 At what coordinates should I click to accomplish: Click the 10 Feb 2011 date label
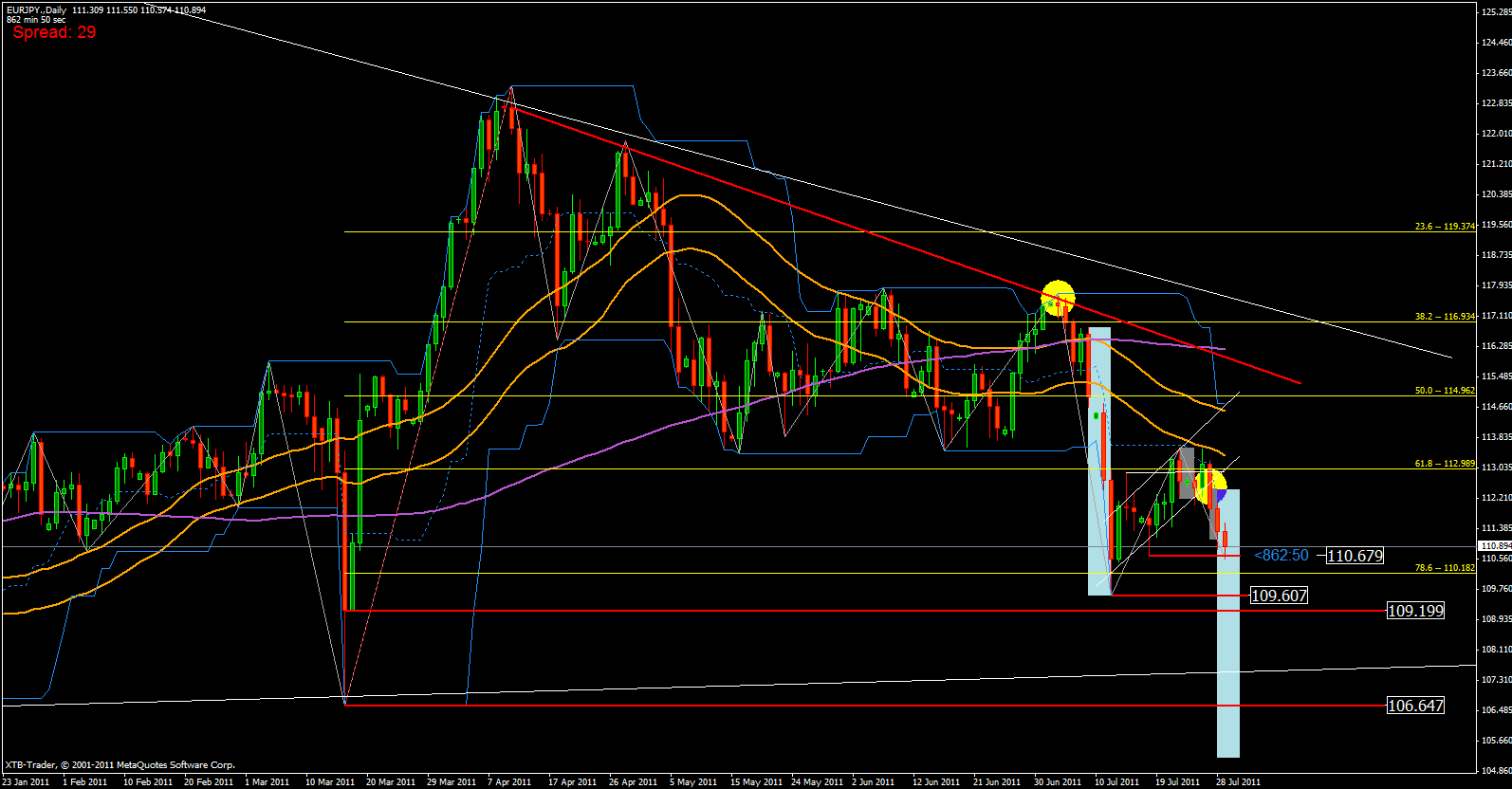tap(148, 782)
